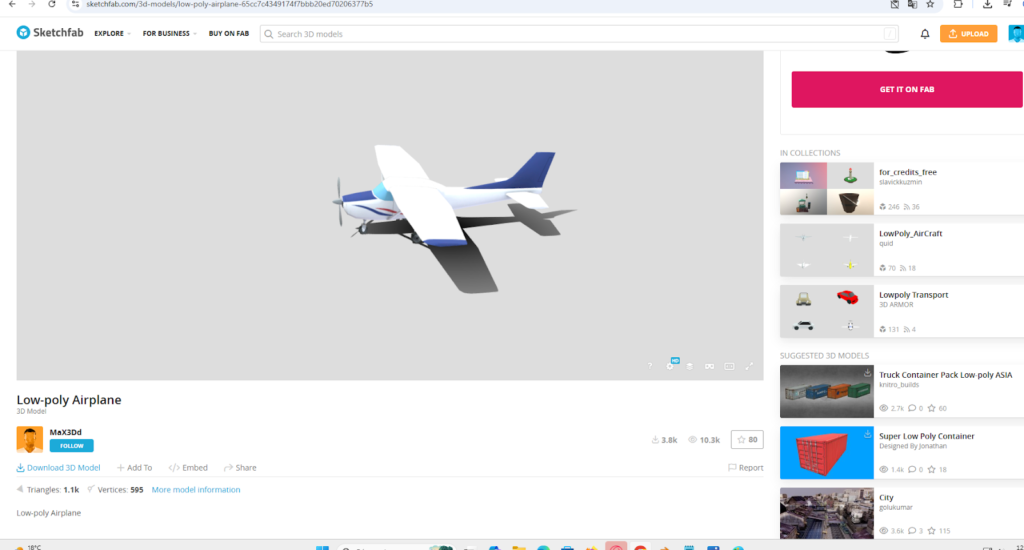Report this model with flag link
1024x550 pixels.
point(745,468)
